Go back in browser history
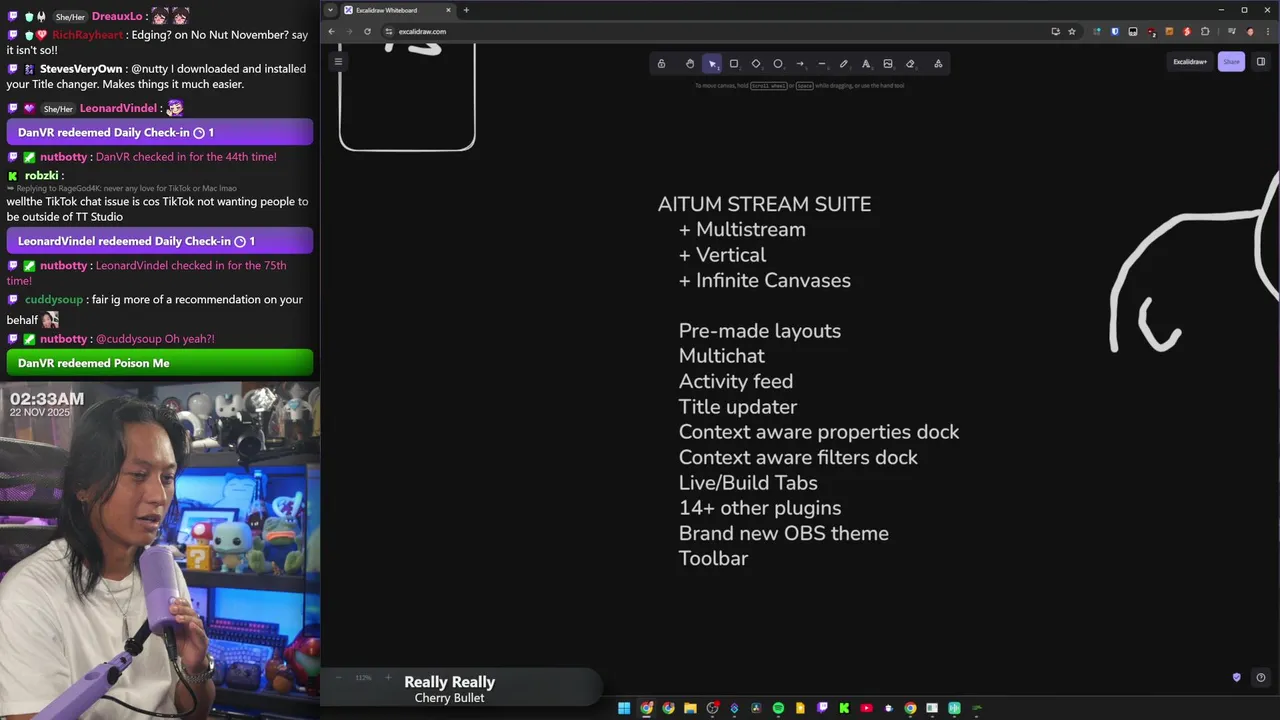Screen dimensions: 1280x720 (331, 31)
